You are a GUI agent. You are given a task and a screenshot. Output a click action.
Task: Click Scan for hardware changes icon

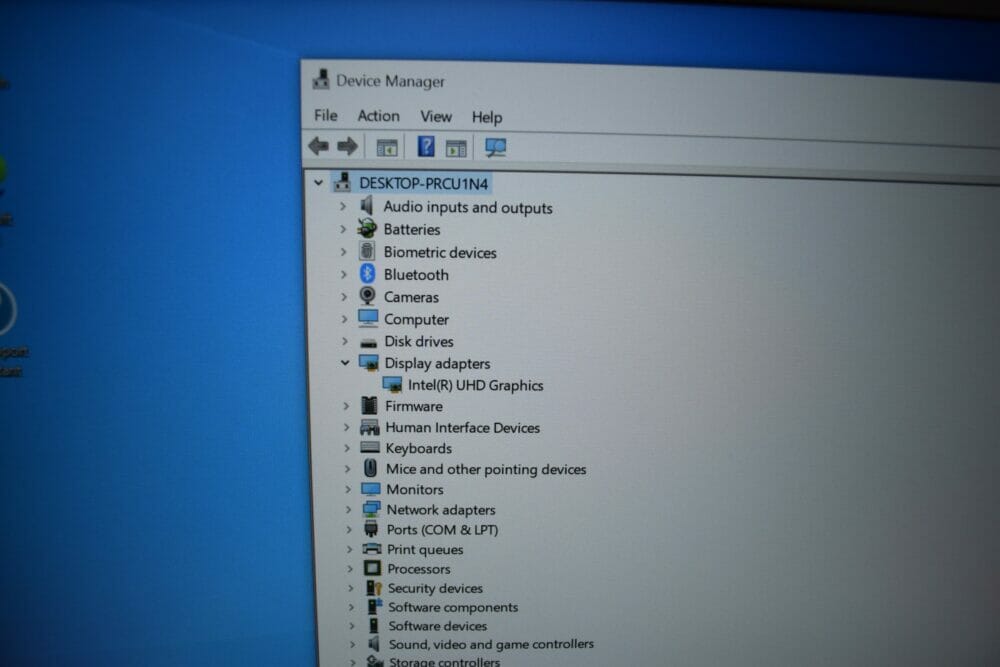pyautogui.click(x=496, y=148)
